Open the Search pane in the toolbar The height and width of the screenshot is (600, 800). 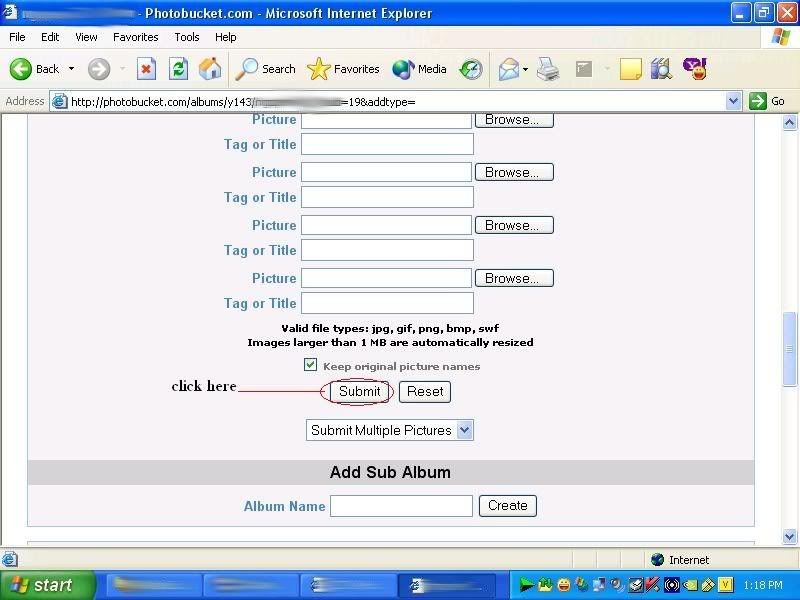click(265, 69)
